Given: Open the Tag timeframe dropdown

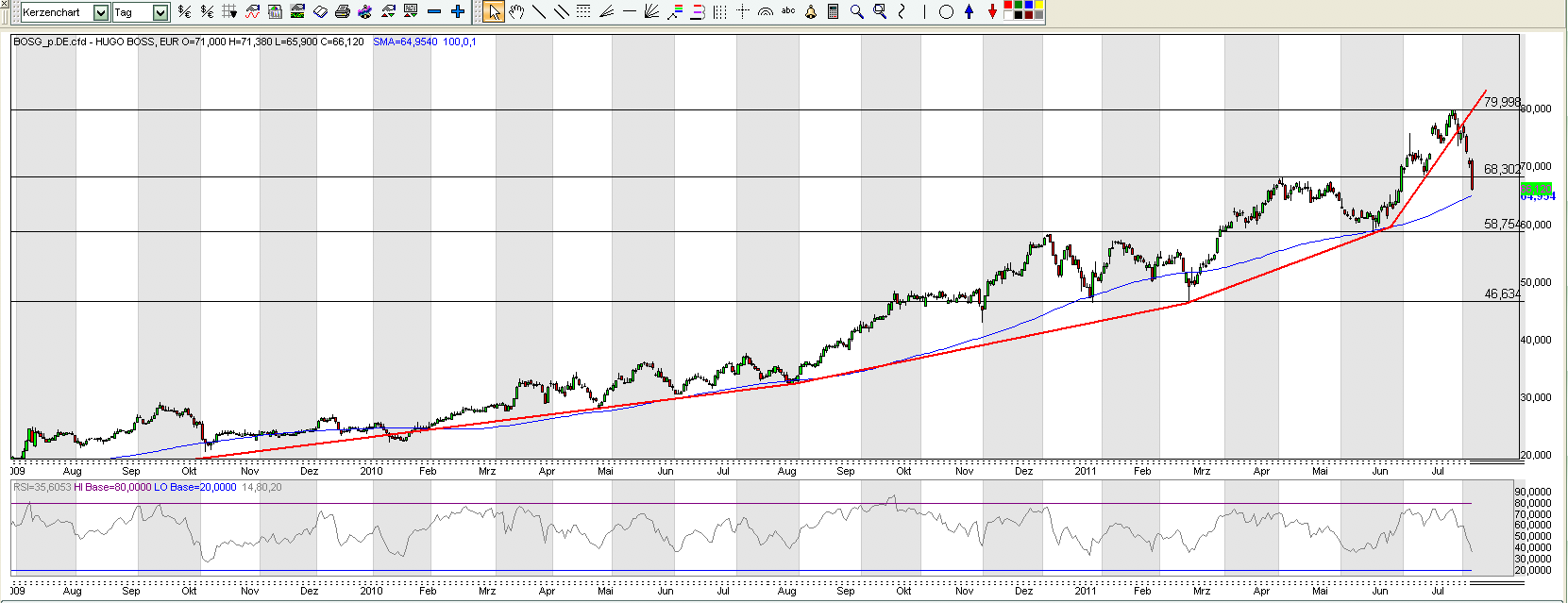Looking at the screenshot, I should click(141, 12).
